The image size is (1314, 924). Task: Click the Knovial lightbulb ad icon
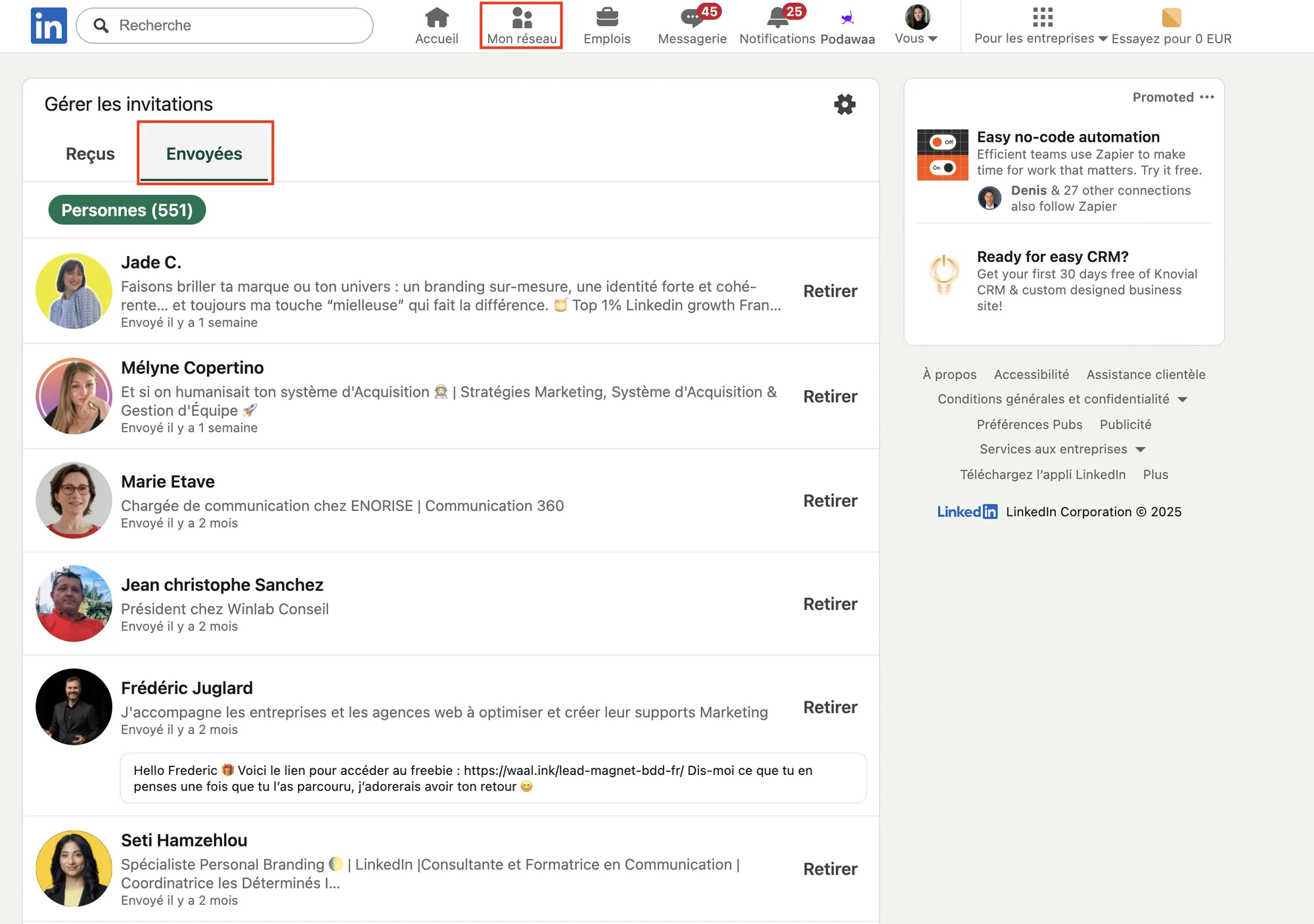click(943, 275)
